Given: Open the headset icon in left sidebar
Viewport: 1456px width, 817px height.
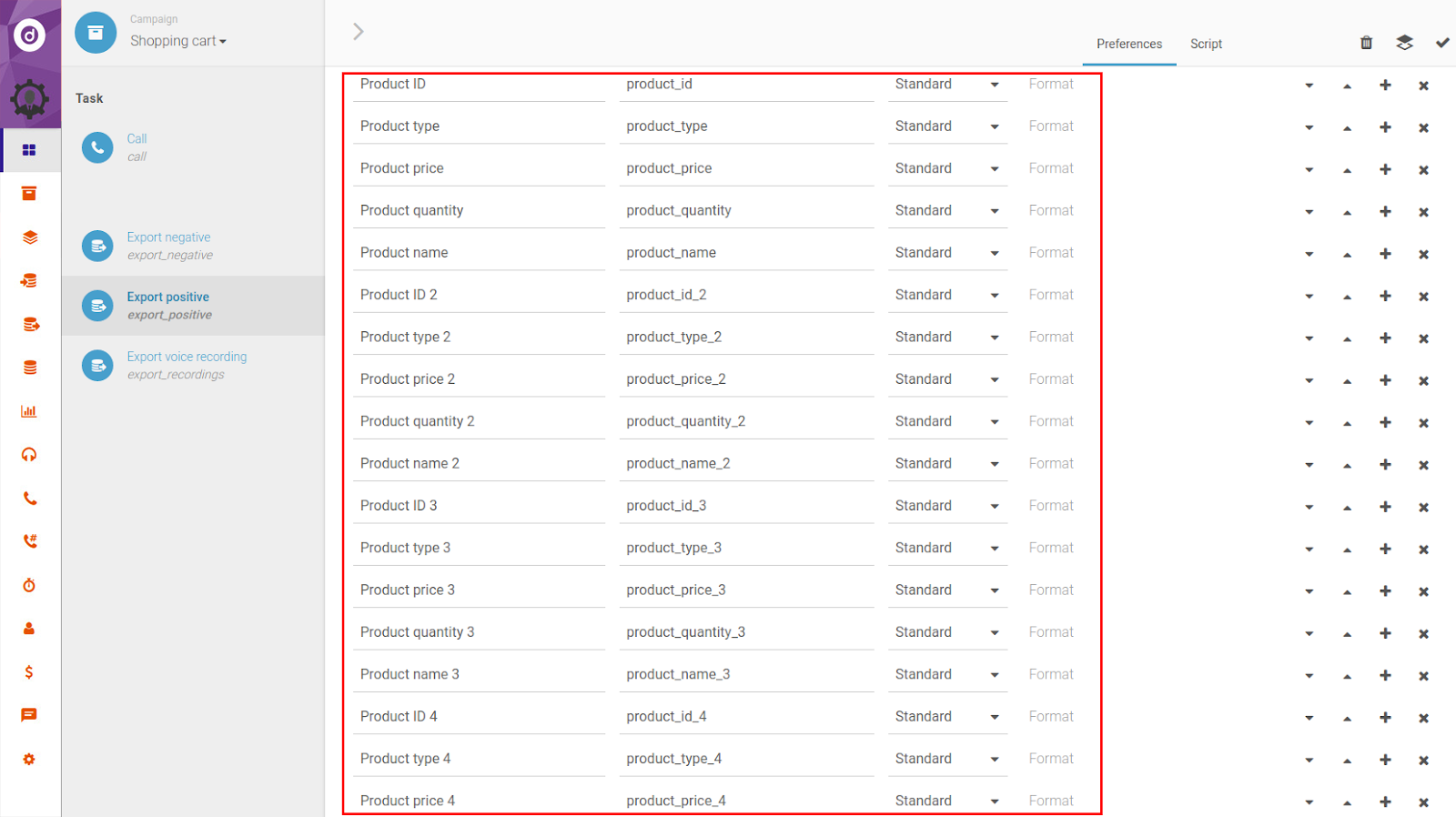Looking at the screenshot, I should (x=29, y=455).
